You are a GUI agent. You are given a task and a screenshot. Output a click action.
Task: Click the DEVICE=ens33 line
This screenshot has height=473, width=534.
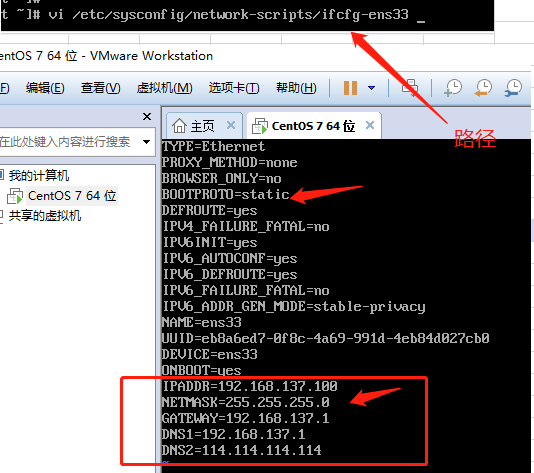tap(209, 354)
